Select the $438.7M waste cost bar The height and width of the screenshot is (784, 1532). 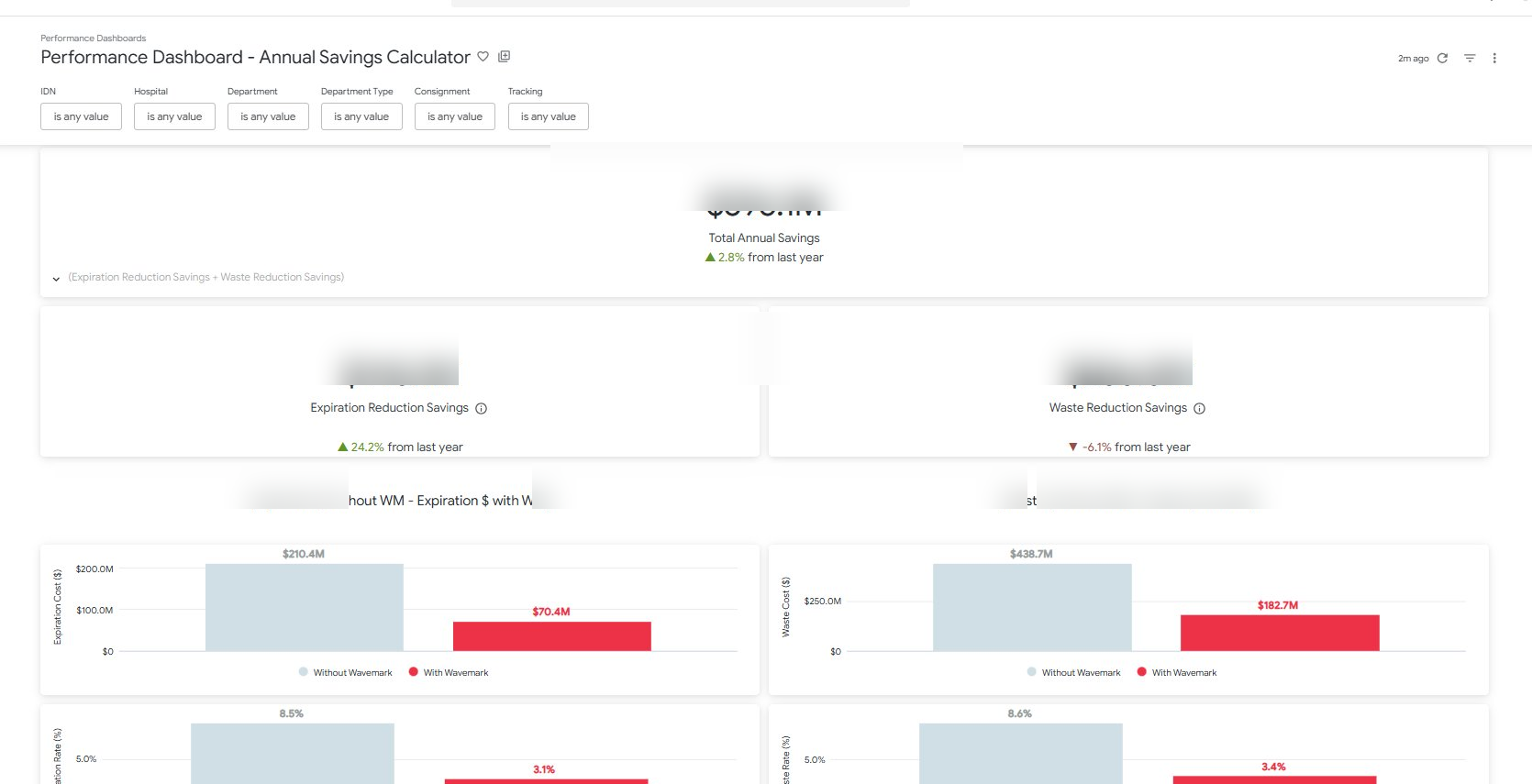[x=1032, y=607]
